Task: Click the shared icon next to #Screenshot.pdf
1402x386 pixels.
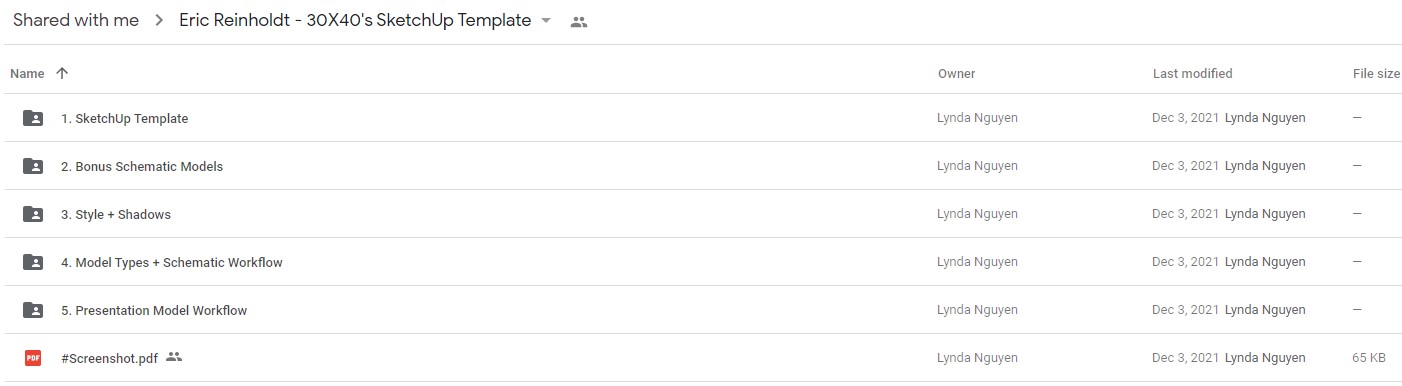Action: coord(174,357)
